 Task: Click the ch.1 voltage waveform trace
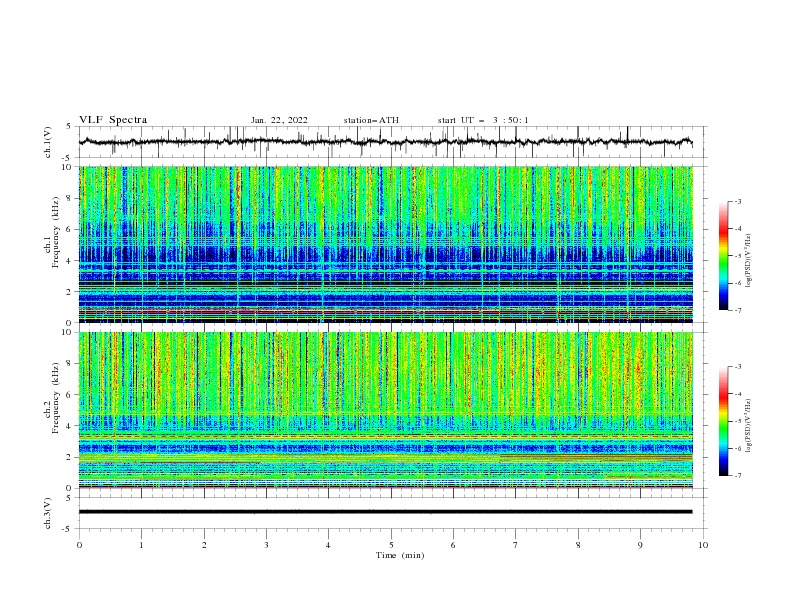(x=386, y=142)
